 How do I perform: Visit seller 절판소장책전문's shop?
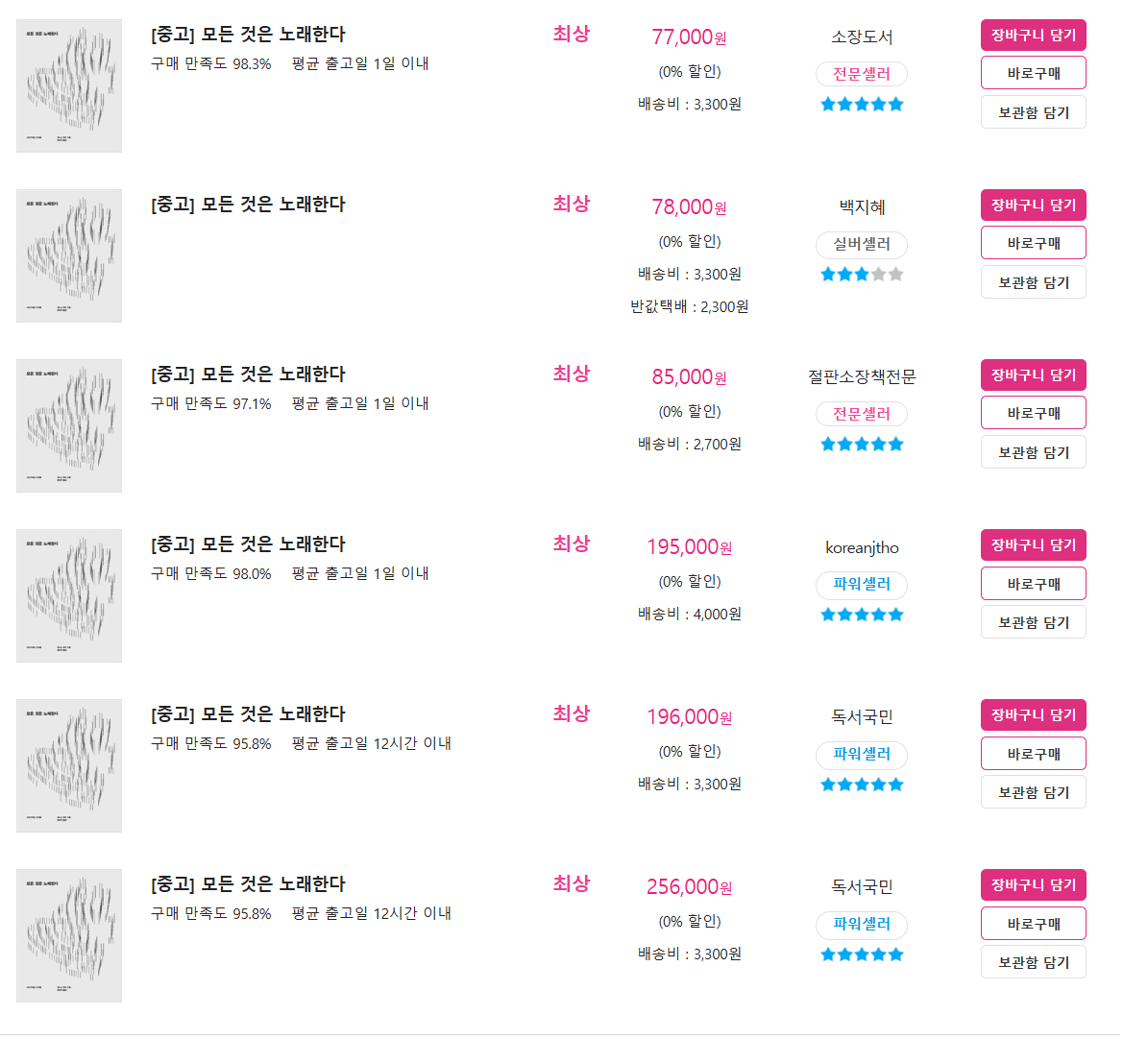click(862, 376)
